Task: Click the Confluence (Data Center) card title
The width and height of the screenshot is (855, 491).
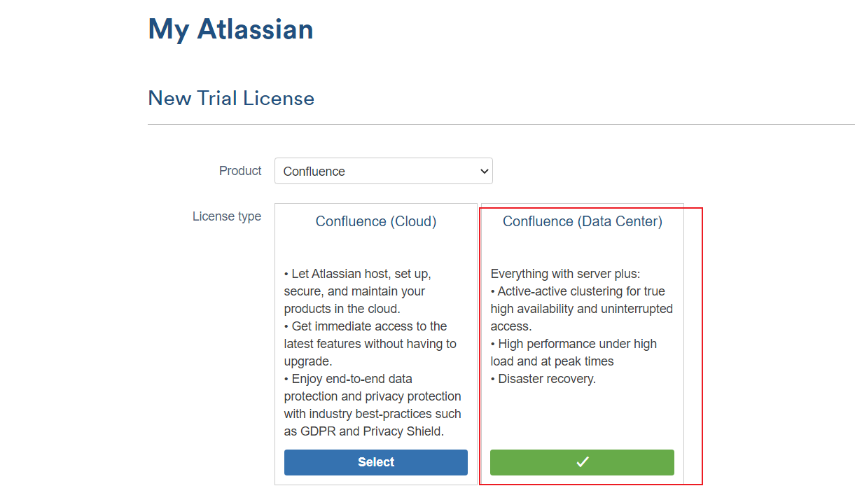Action: [582, 221]
